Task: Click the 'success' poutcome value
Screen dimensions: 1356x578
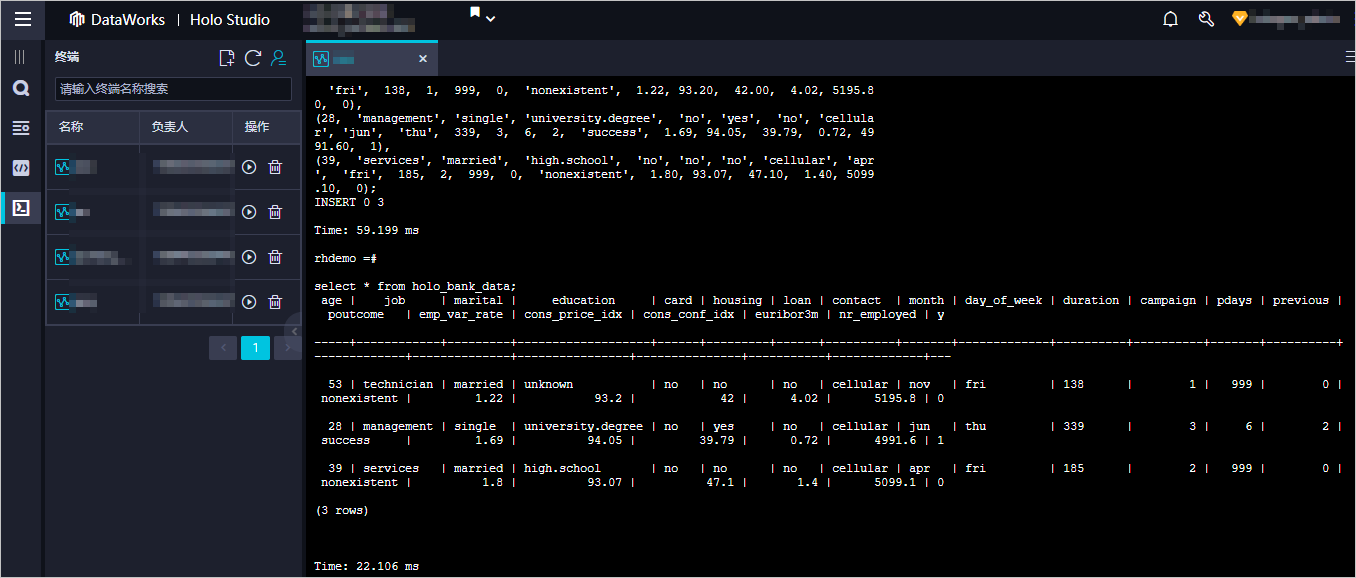Action: pyautogui.click(x=345, y=440)
